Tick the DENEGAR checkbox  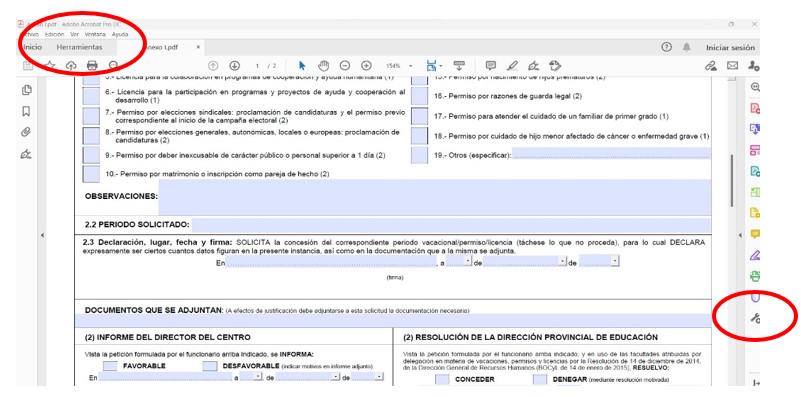click(x=540, y=380)
